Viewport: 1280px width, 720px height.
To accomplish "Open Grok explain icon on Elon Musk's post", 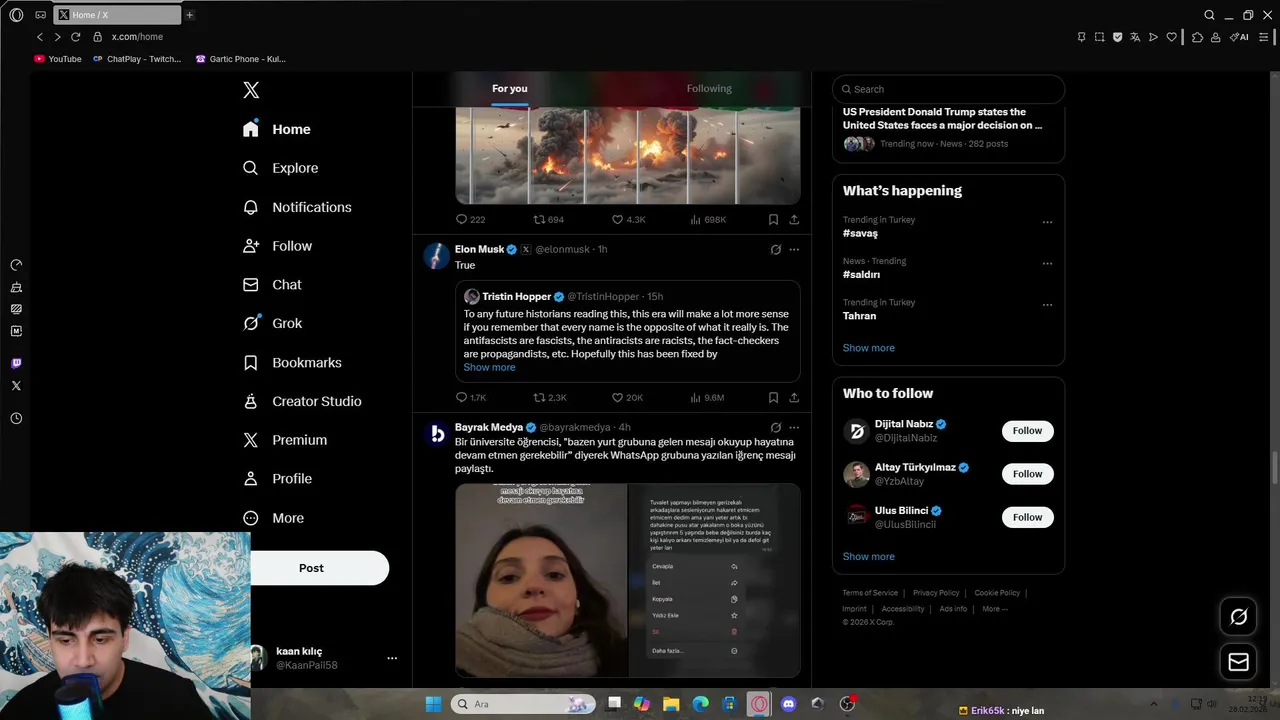I will (x=775, y=250).
